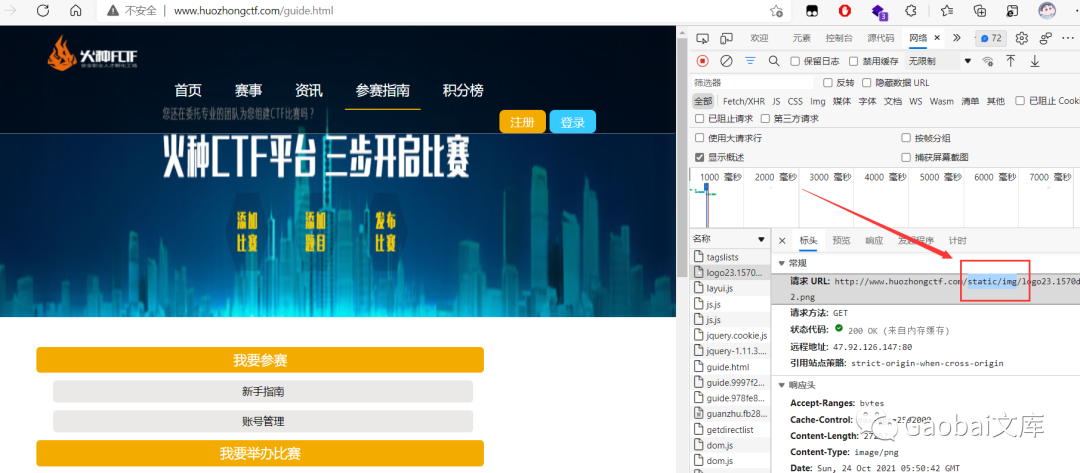Filter requests by Fetch/XHR
This screenshot has height=473, width=1080.
(744, 101)
